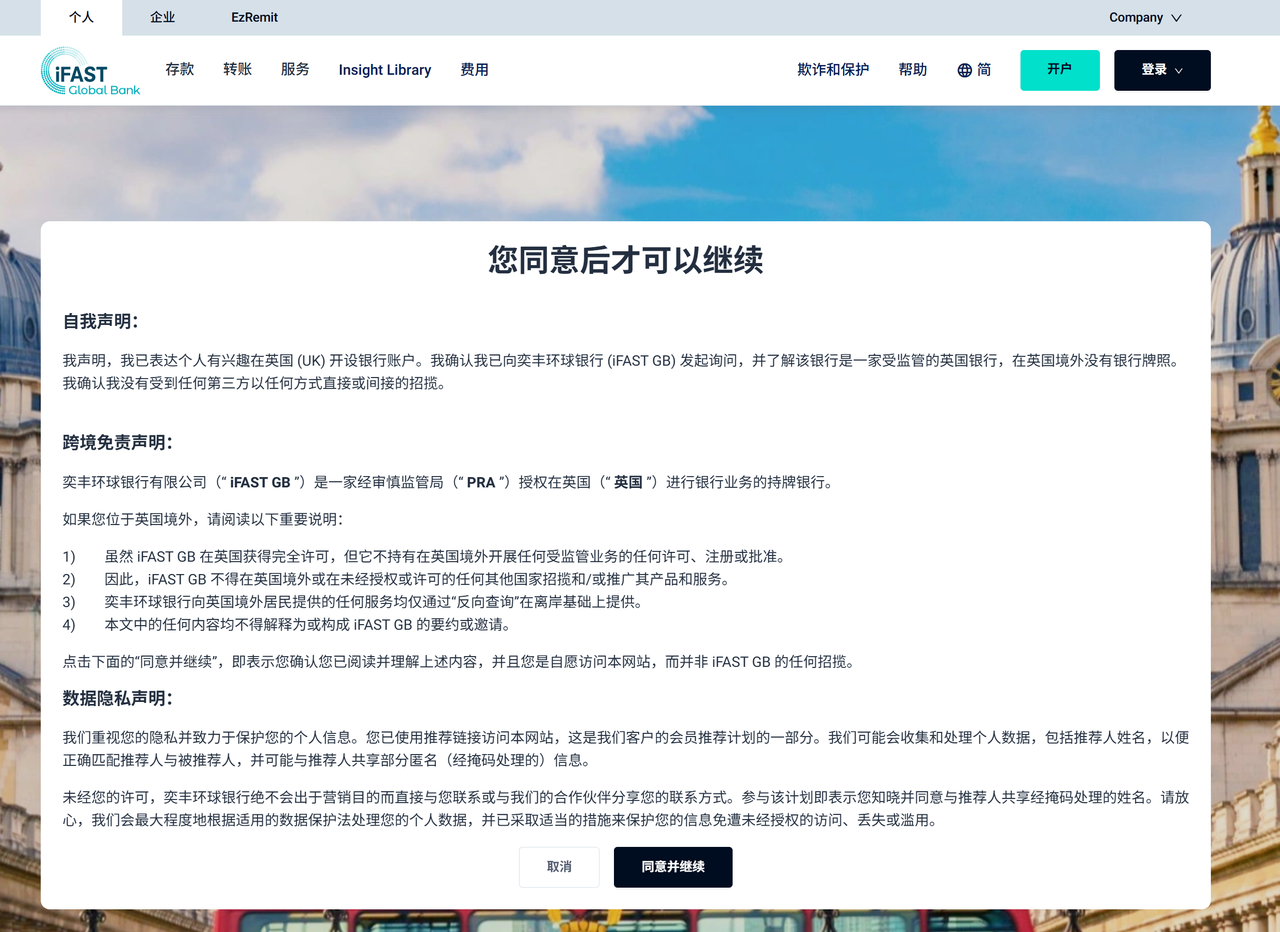Open the 转账 navigation menu
This screenshot has height=932, width=1280.
(237, 70)
